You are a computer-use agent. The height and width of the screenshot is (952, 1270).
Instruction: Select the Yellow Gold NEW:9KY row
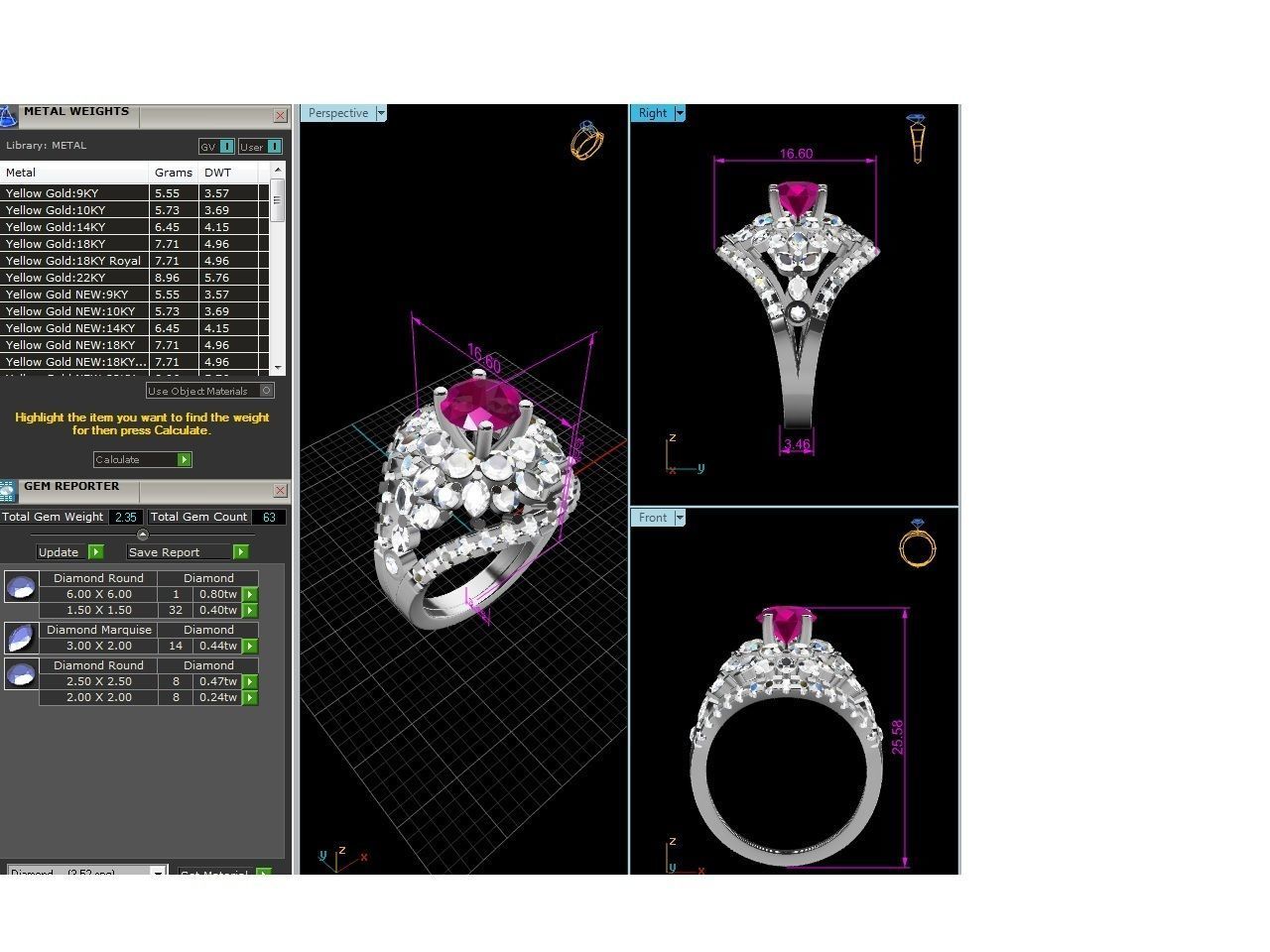click(x=134, y=295)
